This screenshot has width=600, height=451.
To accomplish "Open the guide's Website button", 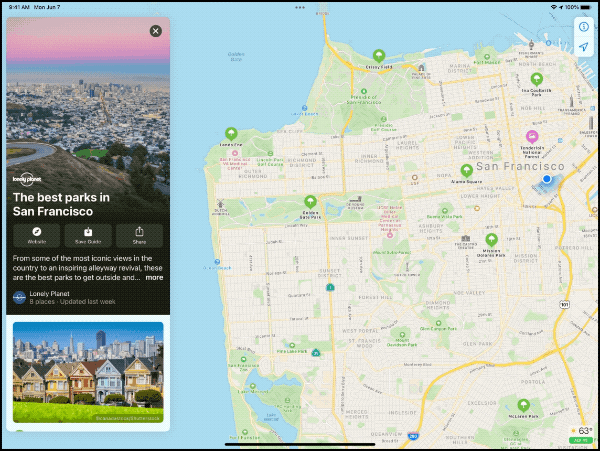I will [37, 235].
